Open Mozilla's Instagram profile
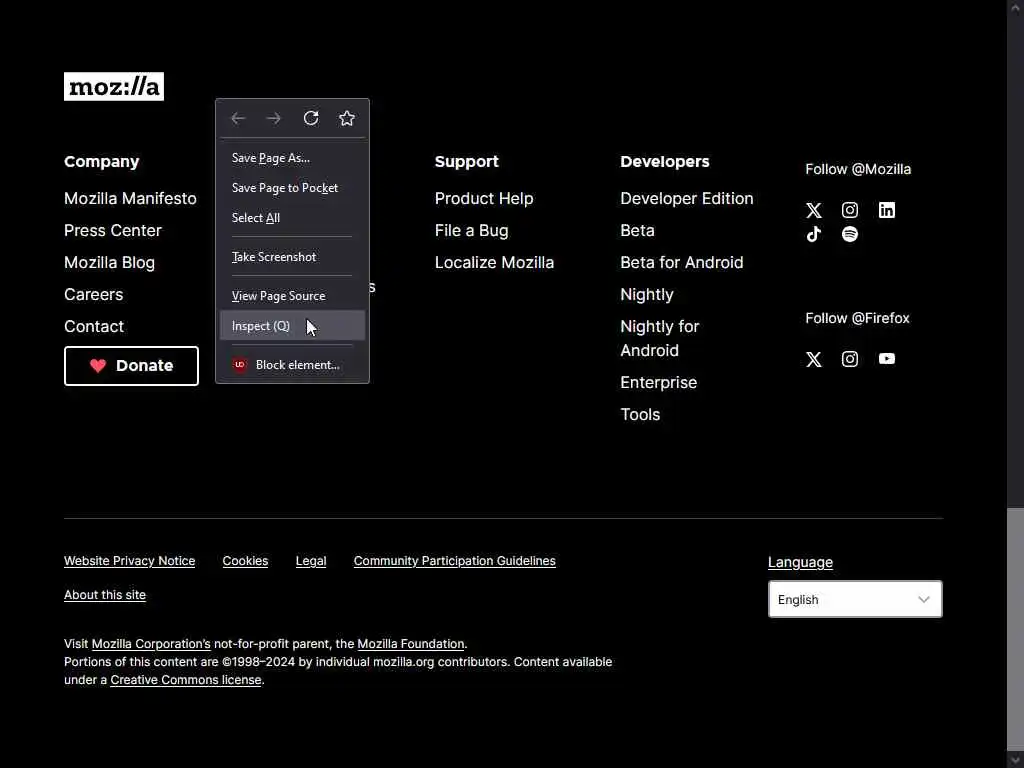 (x=850, y=210)
